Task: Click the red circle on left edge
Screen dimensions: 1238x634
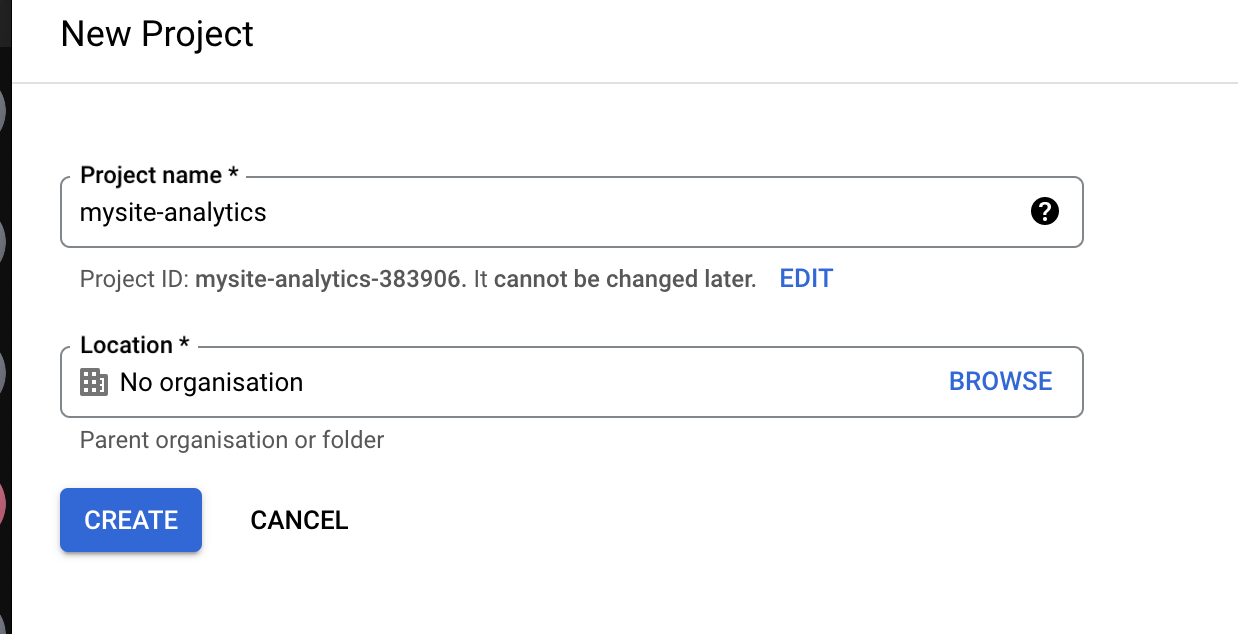Action: [3, 504]
